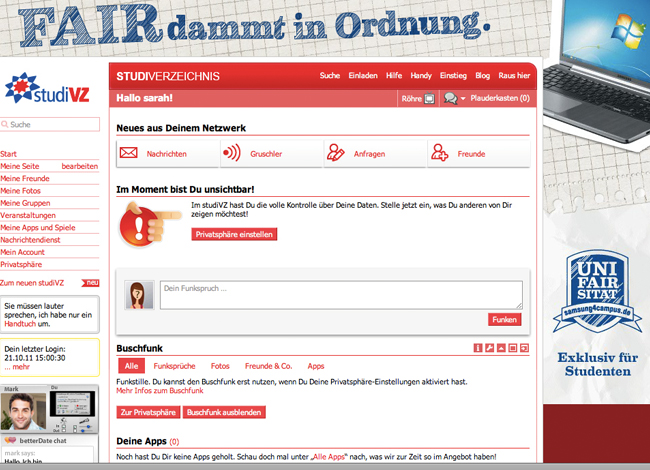The image size is (650, 470).
Task: Switch to the Fotos Buschfunk tab
Action: point(220,366)
